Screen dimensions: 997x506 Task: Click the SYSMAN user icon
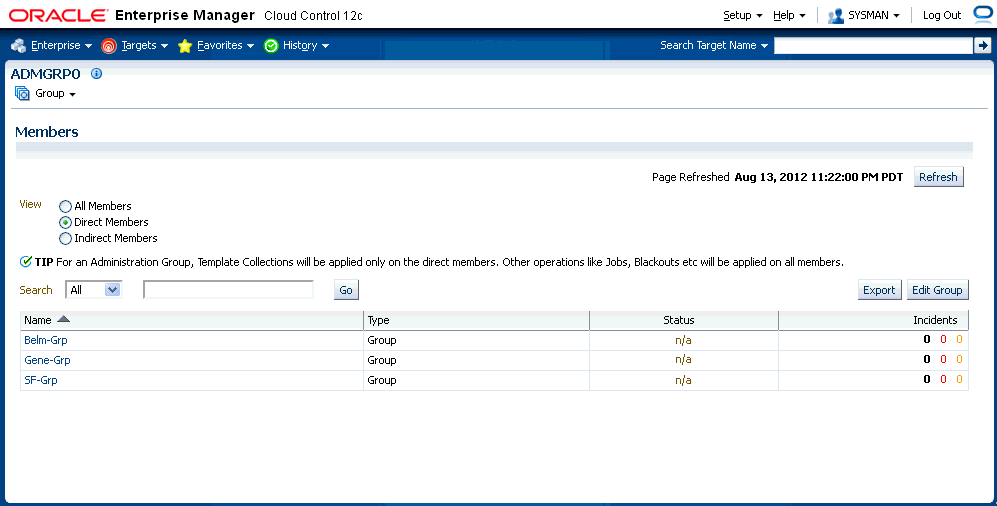835,16
